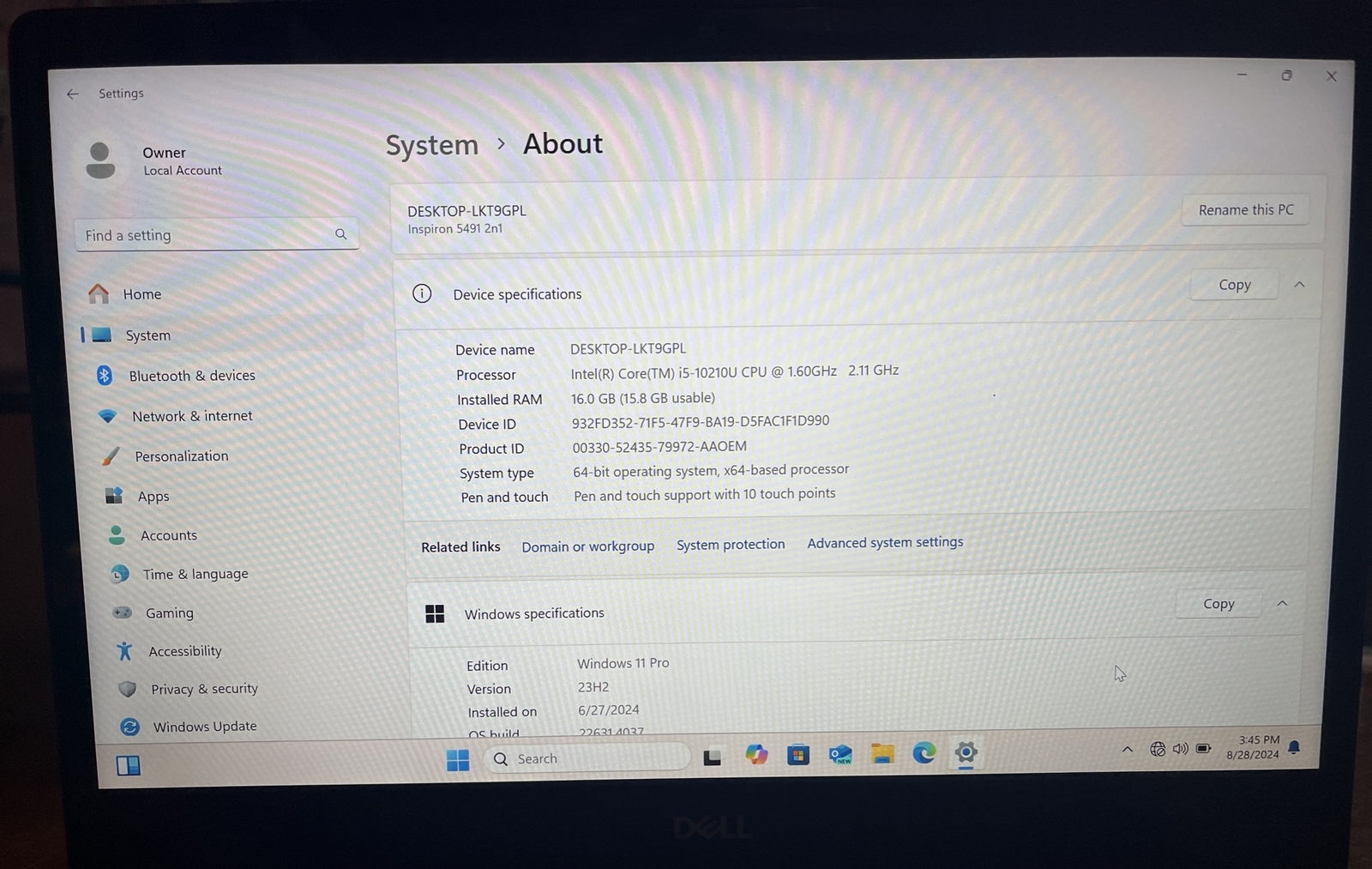Click the Home house icon in sidebar
Viewport: 1372px width, 869px height.
click(99, 294)
